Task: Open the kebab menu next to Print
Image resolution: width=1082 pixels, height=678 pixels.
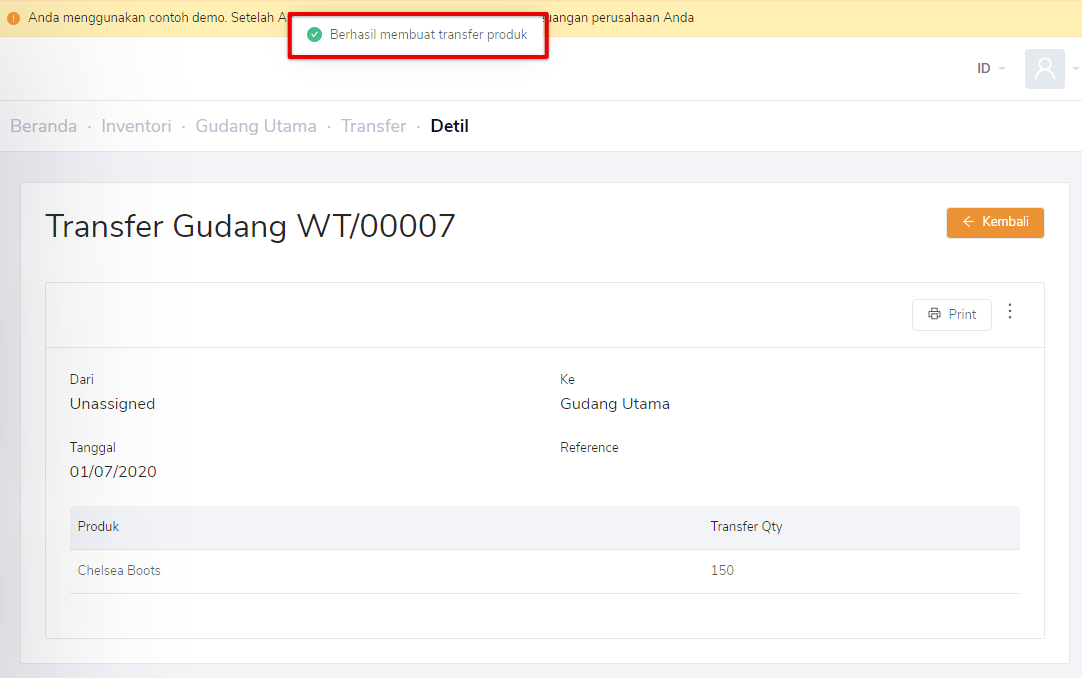Action: [1010, 311]
